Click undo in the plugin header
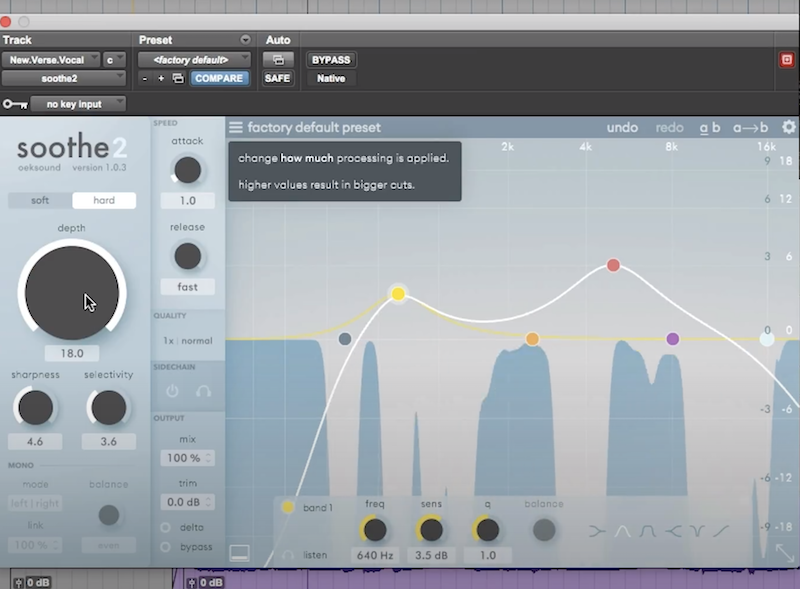Viewport: 800px width, 589px height. point(622,128)
